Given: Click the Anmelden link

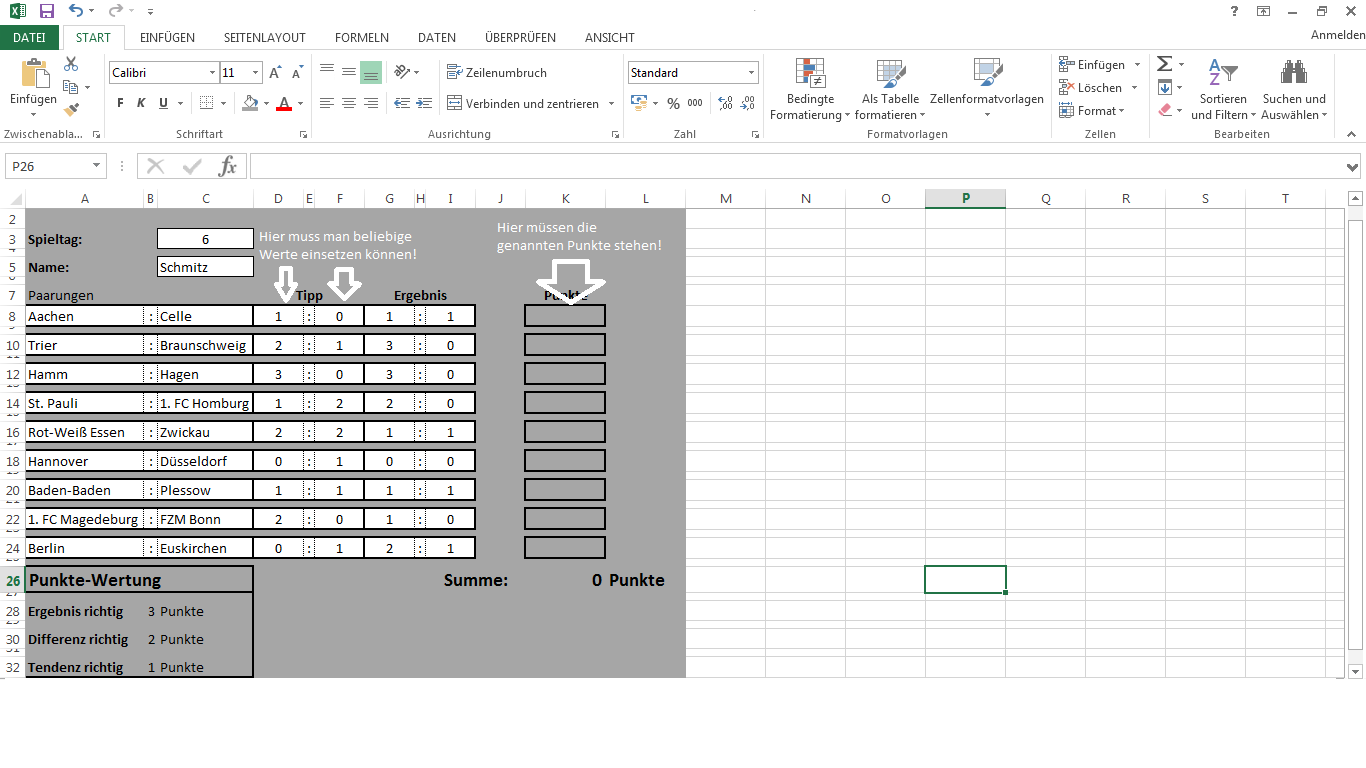Looking at the screenshot, I should [x=1336, y=33].
